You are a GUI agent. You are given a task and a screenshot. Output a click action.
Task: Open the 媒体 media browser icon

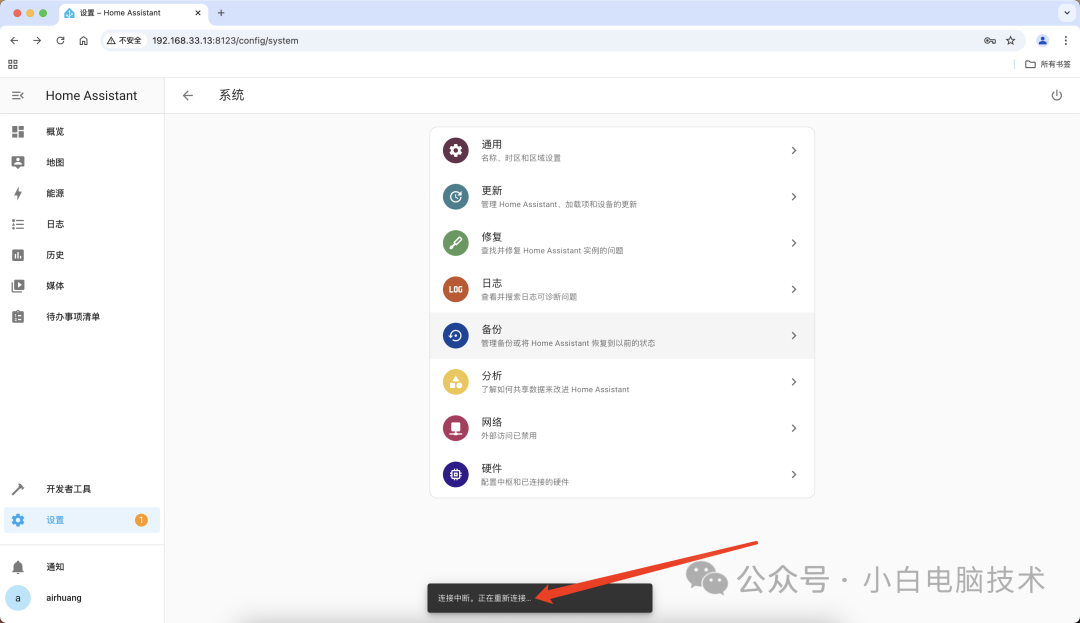click(18, 286)
